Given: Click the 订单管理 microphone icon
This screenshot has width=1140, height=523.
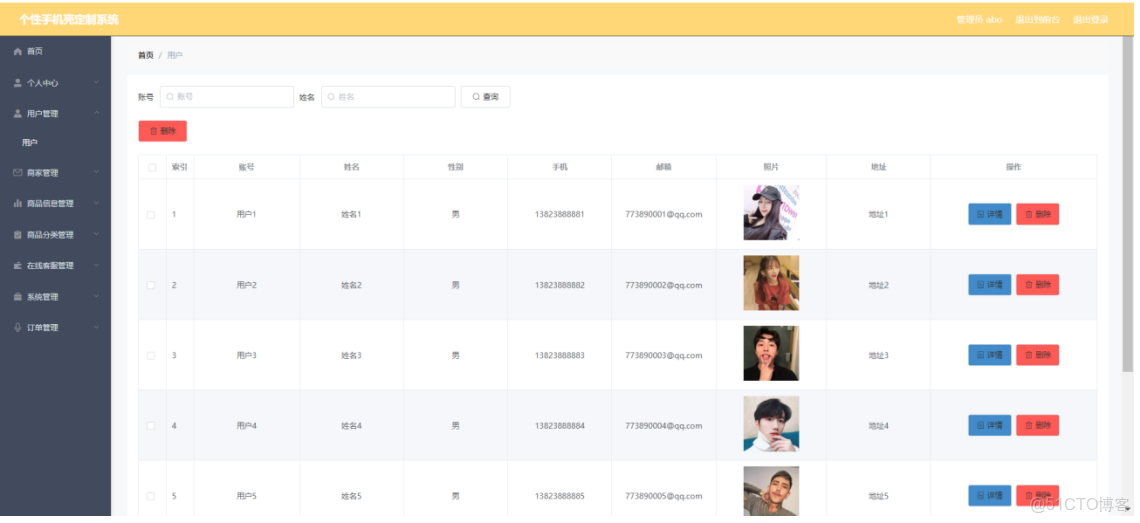Looking at the screenshot, I should (17, 327).
